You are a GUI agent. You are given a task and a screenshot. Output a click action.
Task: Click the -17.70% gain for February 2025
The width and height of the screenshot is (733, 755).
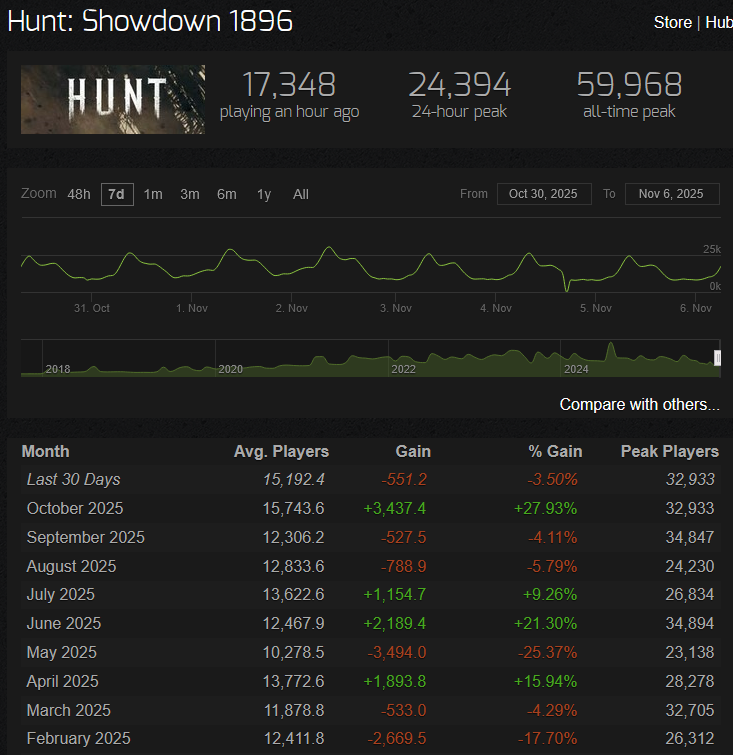pos(547,739)
